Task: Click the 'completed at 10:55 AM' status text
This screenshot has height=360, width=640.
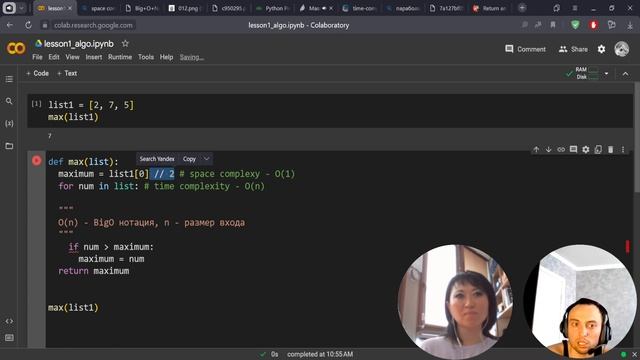Action: click(x=320, y=354)
